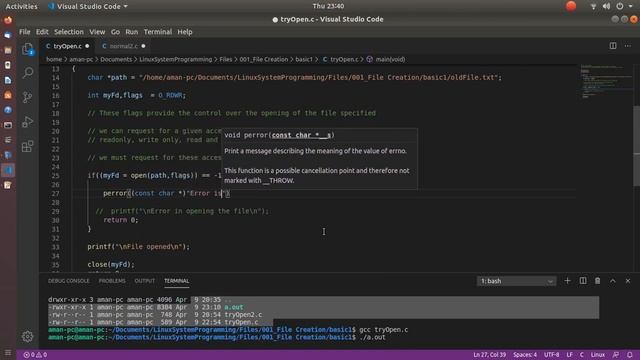Open the editor More Actions ellipsis

pos(628,46)
